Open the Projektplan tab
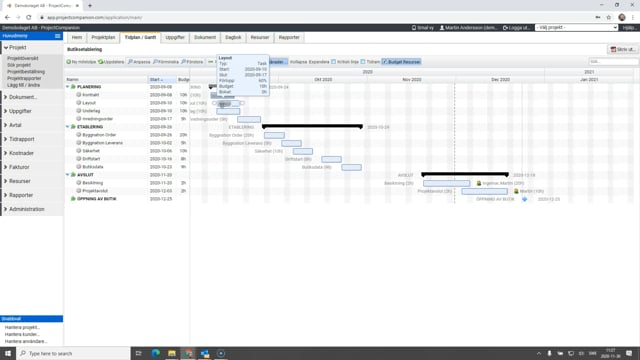The height and width of the screenshot is (360, 640). pos(103,38)
